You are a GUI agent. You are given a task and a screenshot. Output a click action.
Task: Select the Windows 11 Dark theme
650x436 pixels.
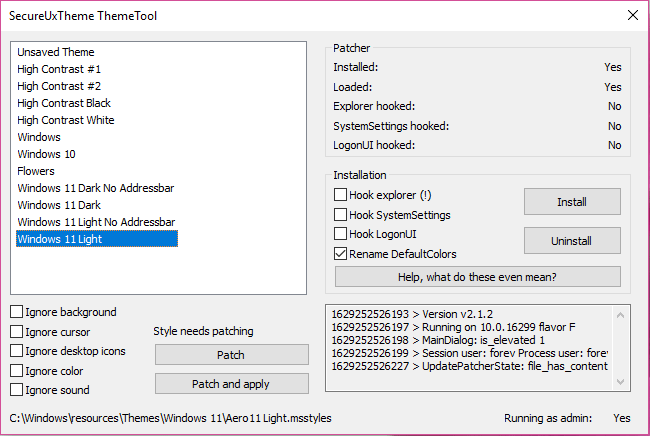click(59, 205)
